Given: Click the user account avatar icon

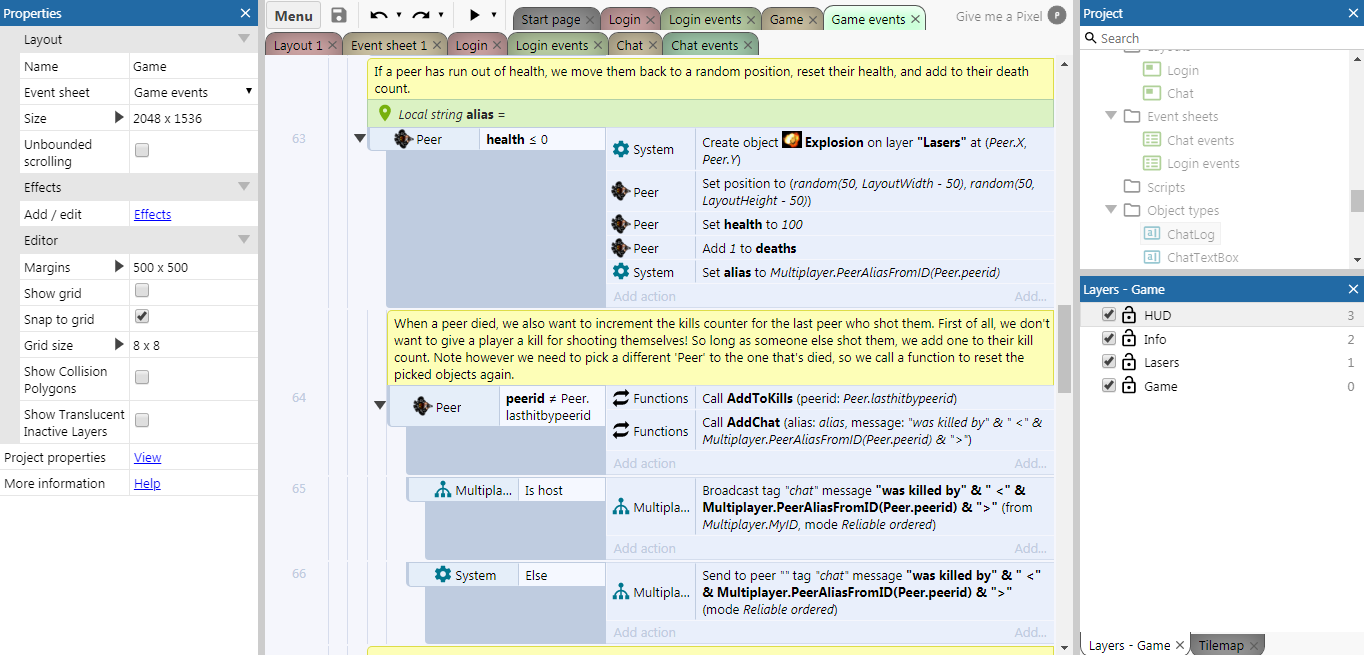Looking at the screenshot, I should 1056,16.
